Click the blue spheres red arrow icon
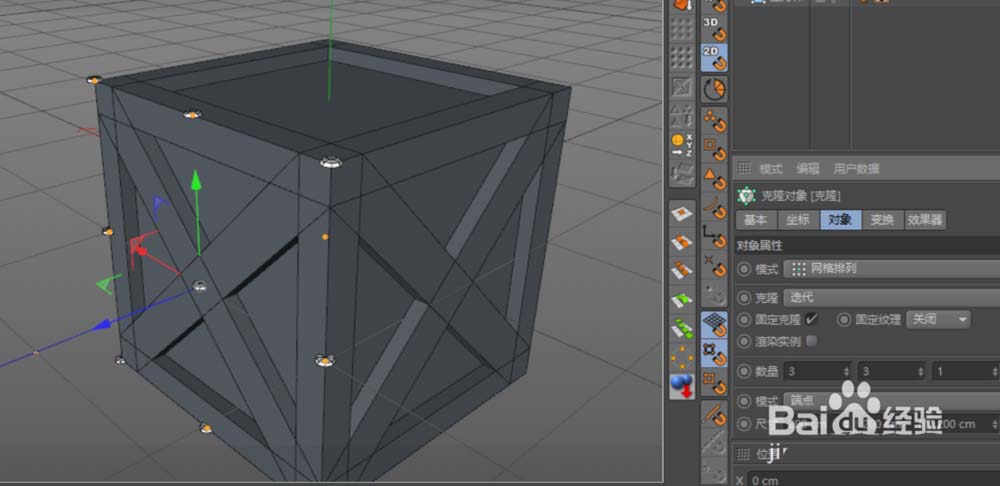This screenshot has width=1000, height=486. [682, 387]
